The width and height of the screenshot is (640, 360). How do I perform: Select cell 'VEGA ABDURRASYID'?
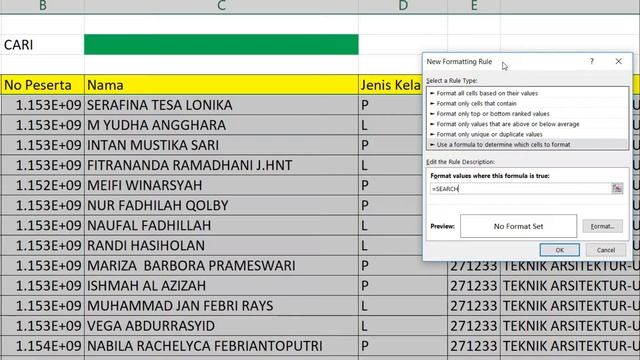point(221,325)
